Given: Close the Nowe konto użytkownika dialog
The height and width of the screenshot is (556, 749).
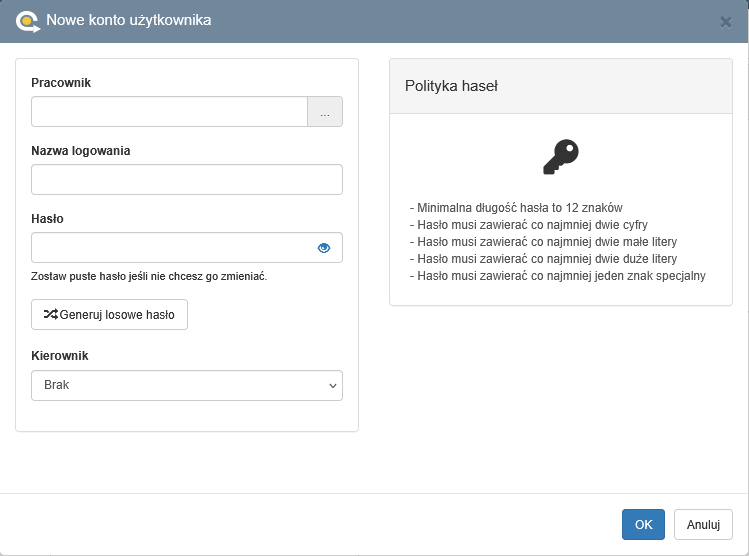Looking at the screenshot, I should tap(726, 22).
